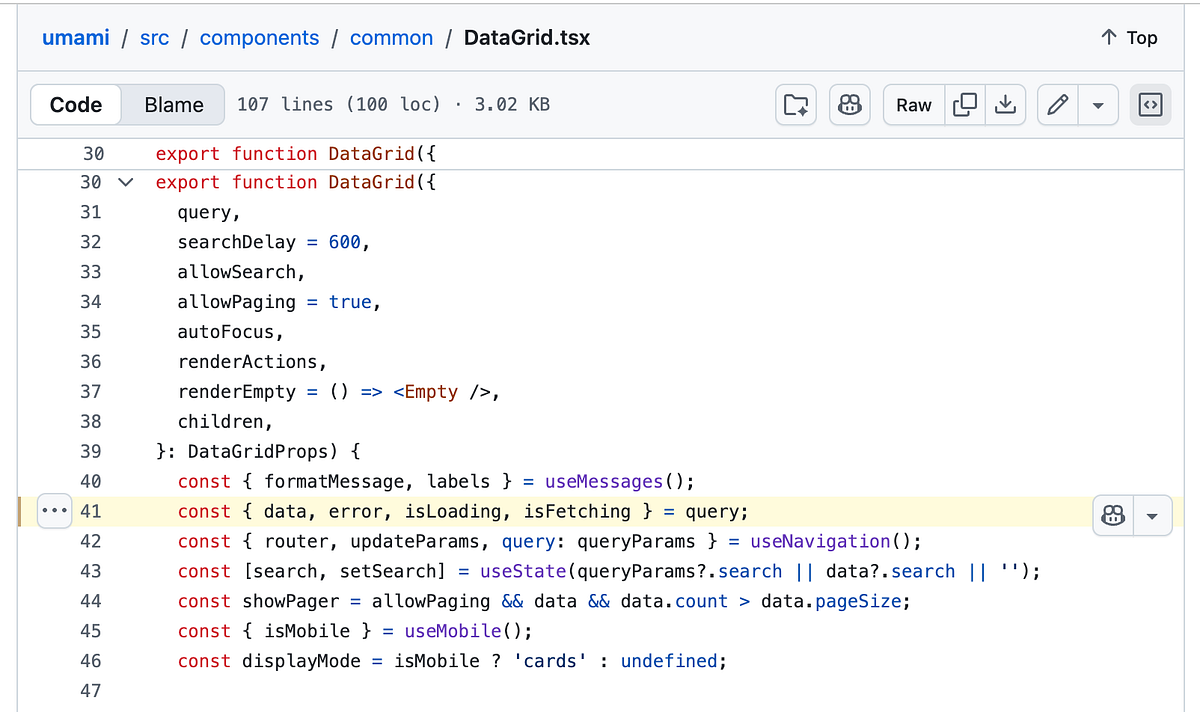
Task: Click the autoFocus parameter on line 35
Action: (x=226, y=332)
